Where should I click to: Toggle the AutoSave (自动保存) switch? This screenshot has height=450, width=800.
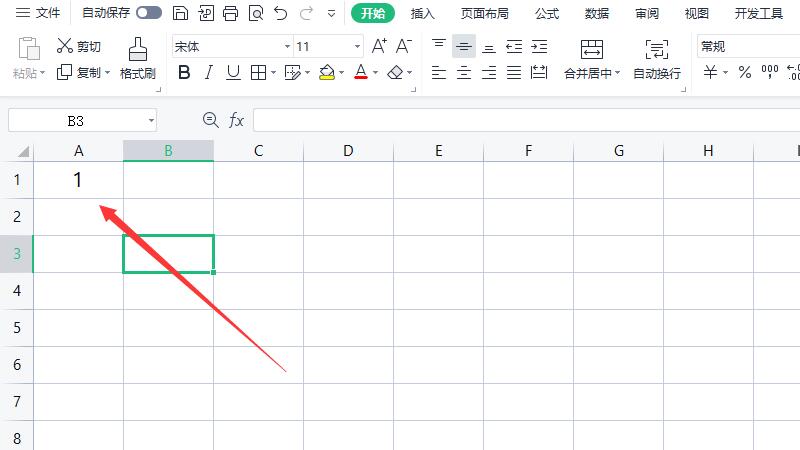tap(149, 13)
